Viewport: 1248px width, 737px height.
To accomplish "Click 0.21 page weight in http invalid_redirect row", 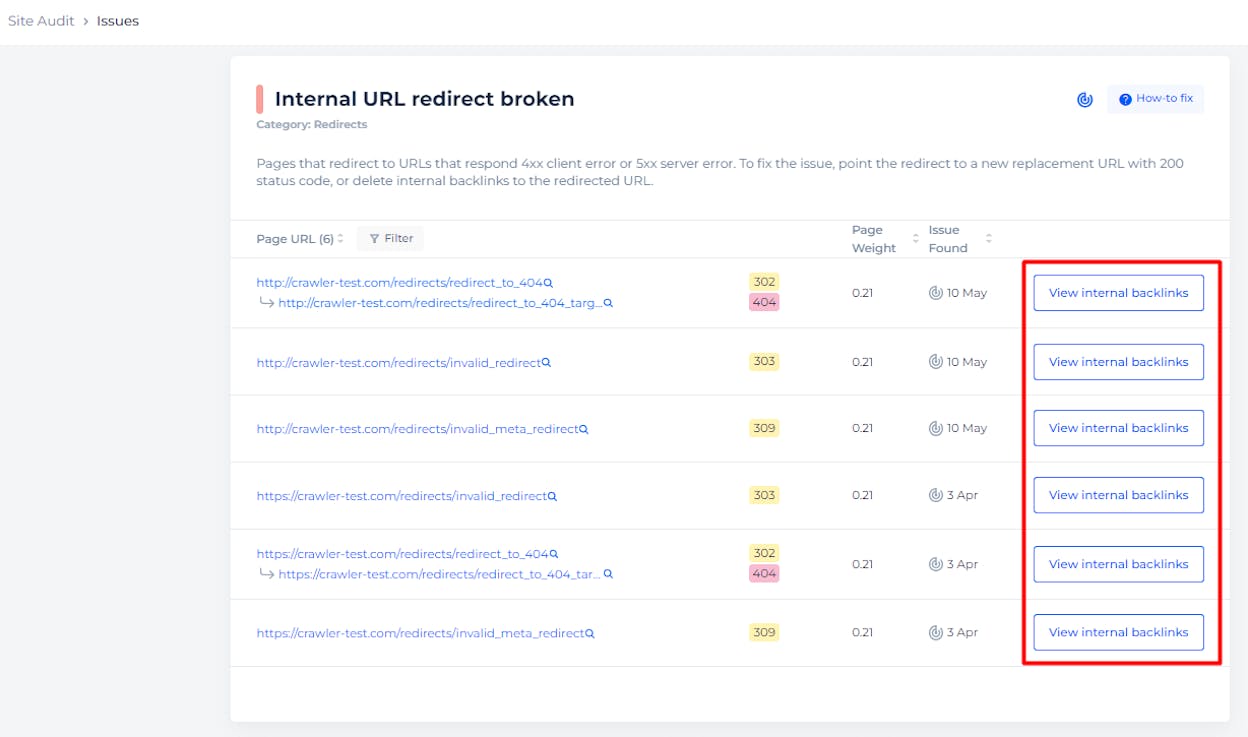I will 862,362.
